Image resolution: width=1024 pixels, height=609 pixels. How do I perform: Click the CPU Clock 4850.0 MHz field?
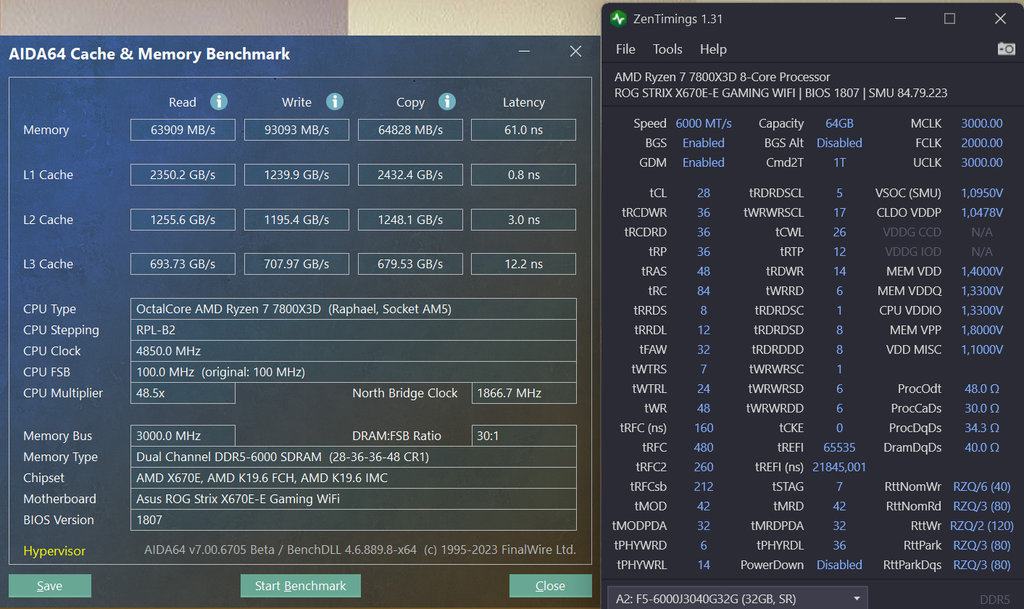353,351
